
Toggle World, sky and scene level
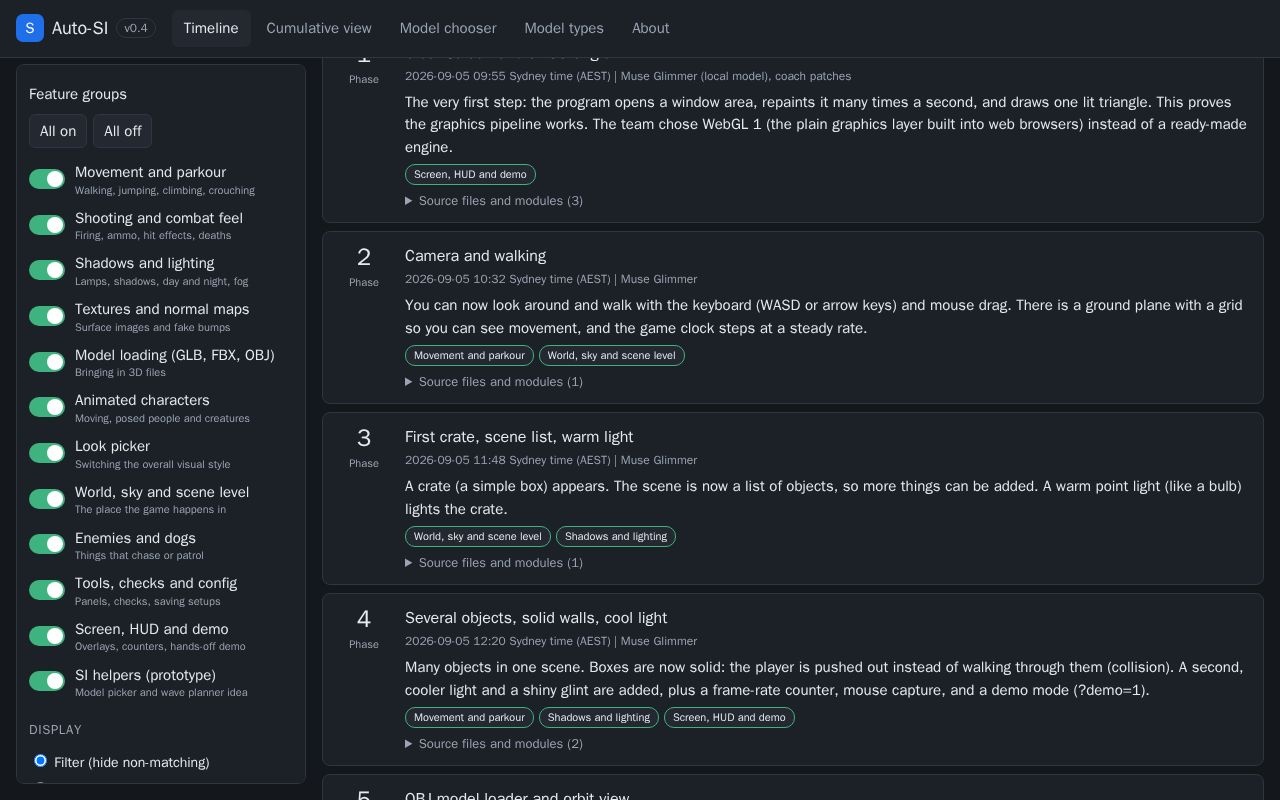tap(47, 499)
